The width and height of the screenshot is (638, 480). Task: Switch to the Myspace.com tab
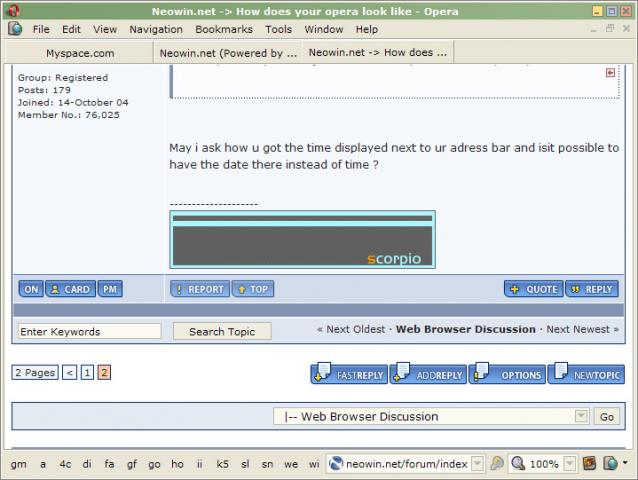(80, 53)
